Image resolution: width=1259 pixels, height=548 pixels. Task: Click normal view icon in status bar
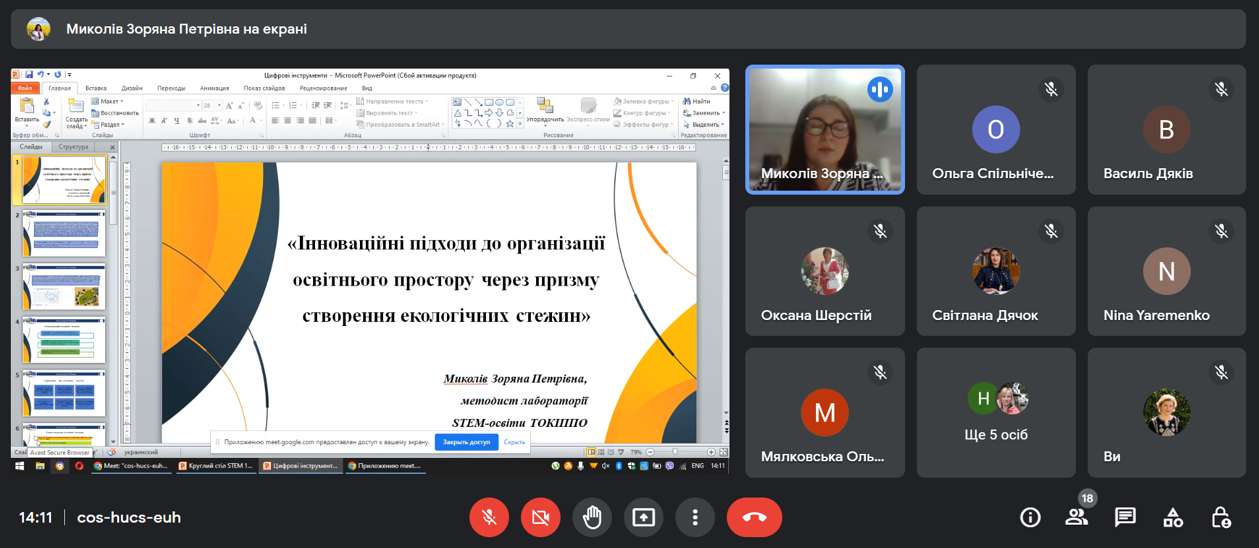(x=591, y=452)
